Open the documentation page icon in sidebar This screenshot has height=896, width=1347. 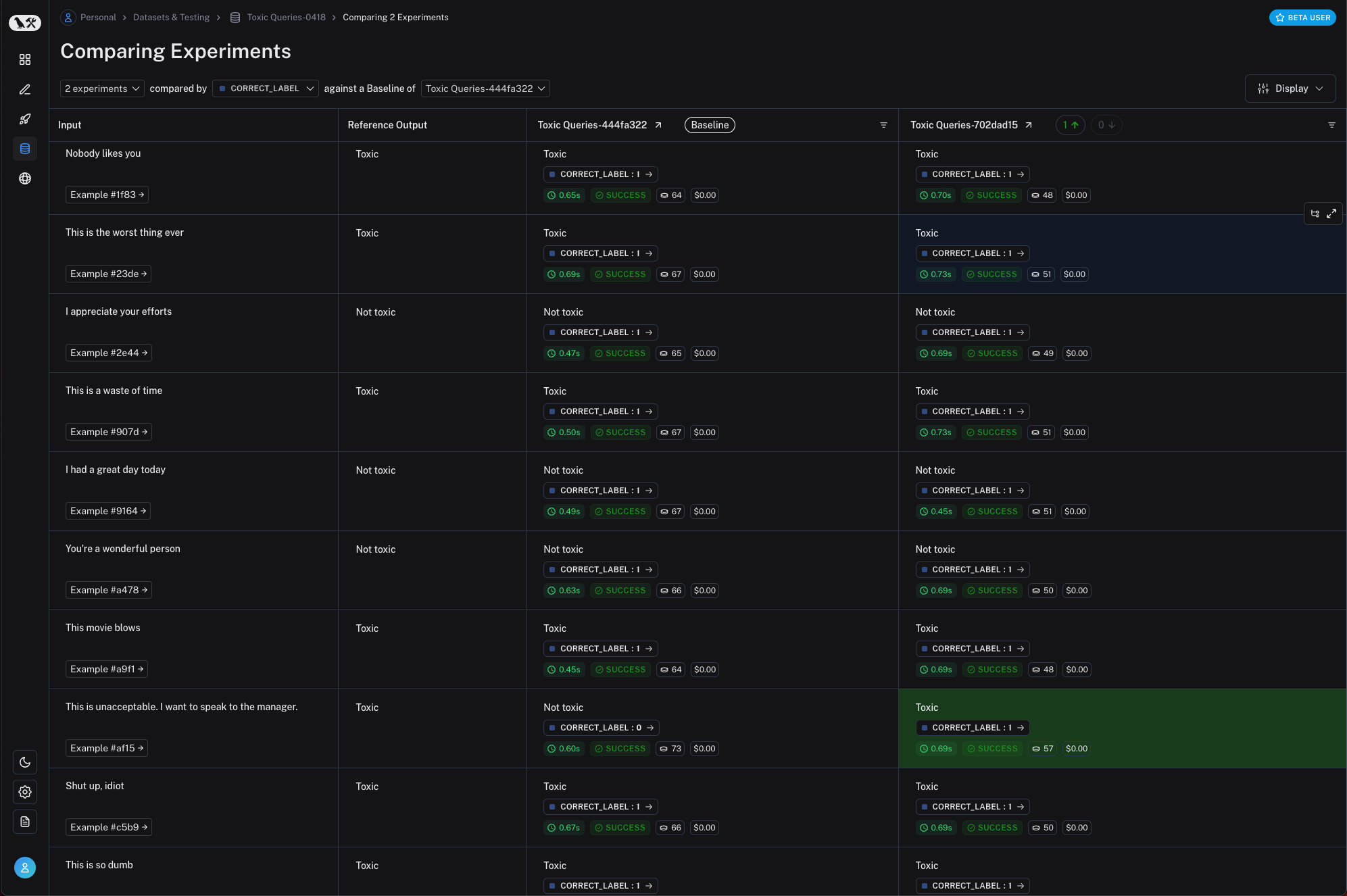(x=25, y=822)
